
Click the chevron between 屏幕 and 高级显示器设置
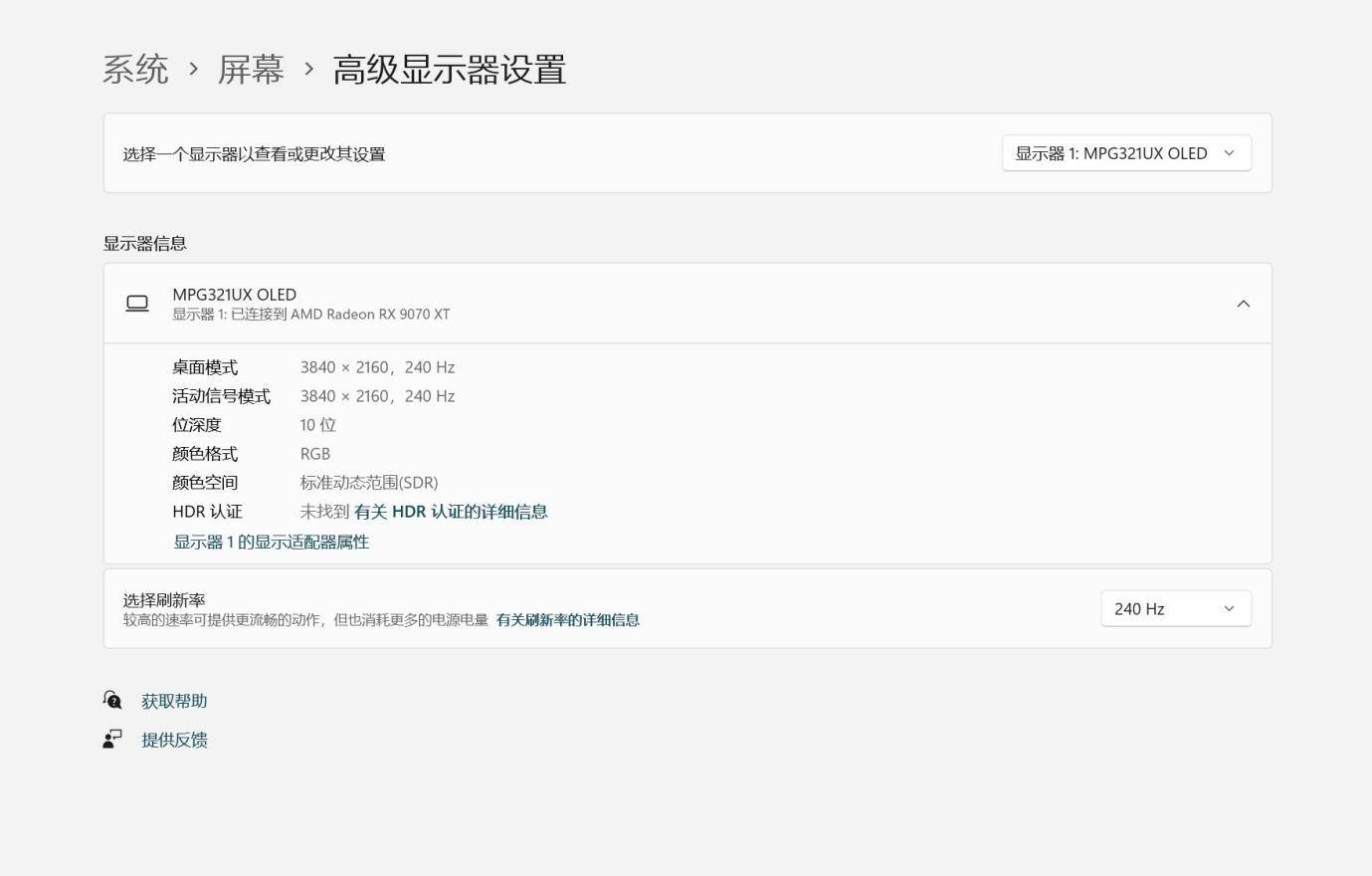[x=309, y=70]
